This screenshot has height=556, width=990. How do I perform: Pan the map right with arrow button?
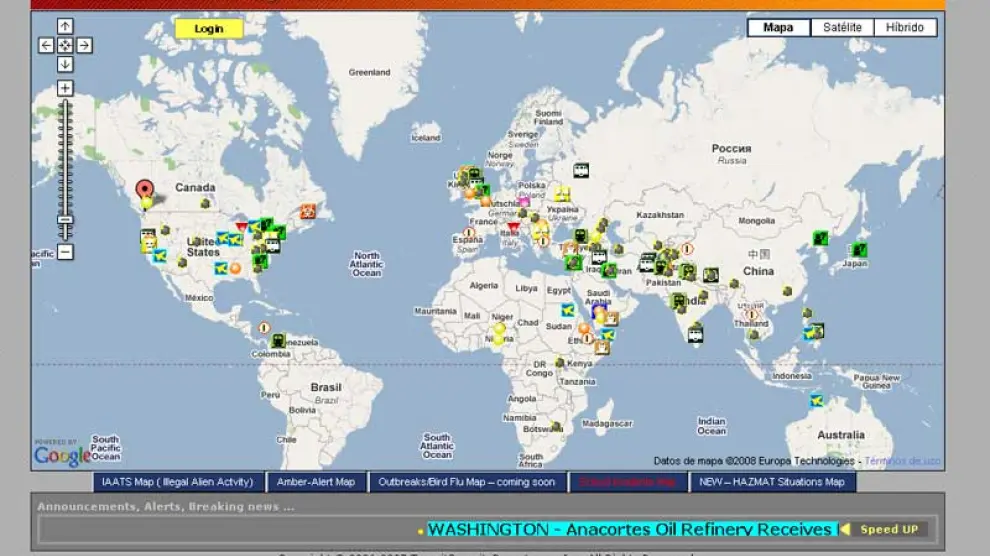click(x=84, y=45)
